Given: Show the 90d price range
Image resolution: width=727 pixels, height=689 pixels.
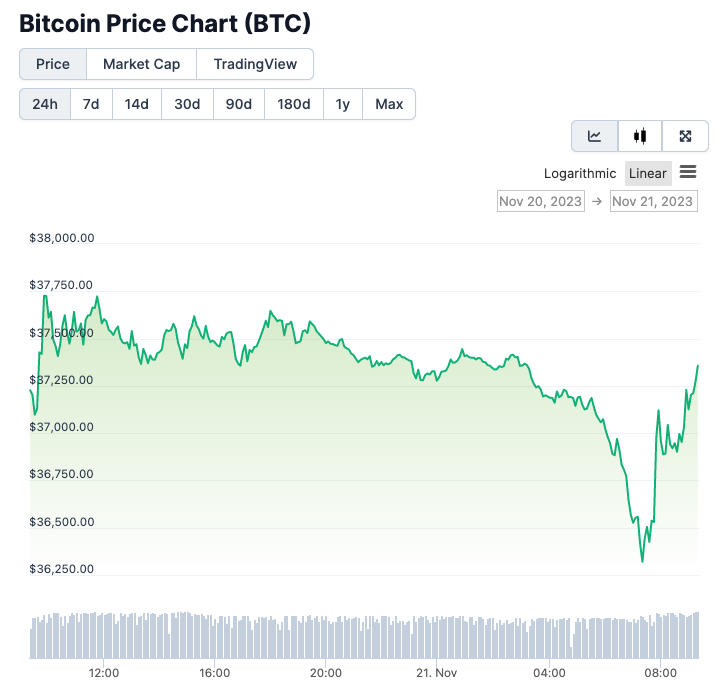Looking at the screenshot, I should pyautogui.click(x=239, y=104).
